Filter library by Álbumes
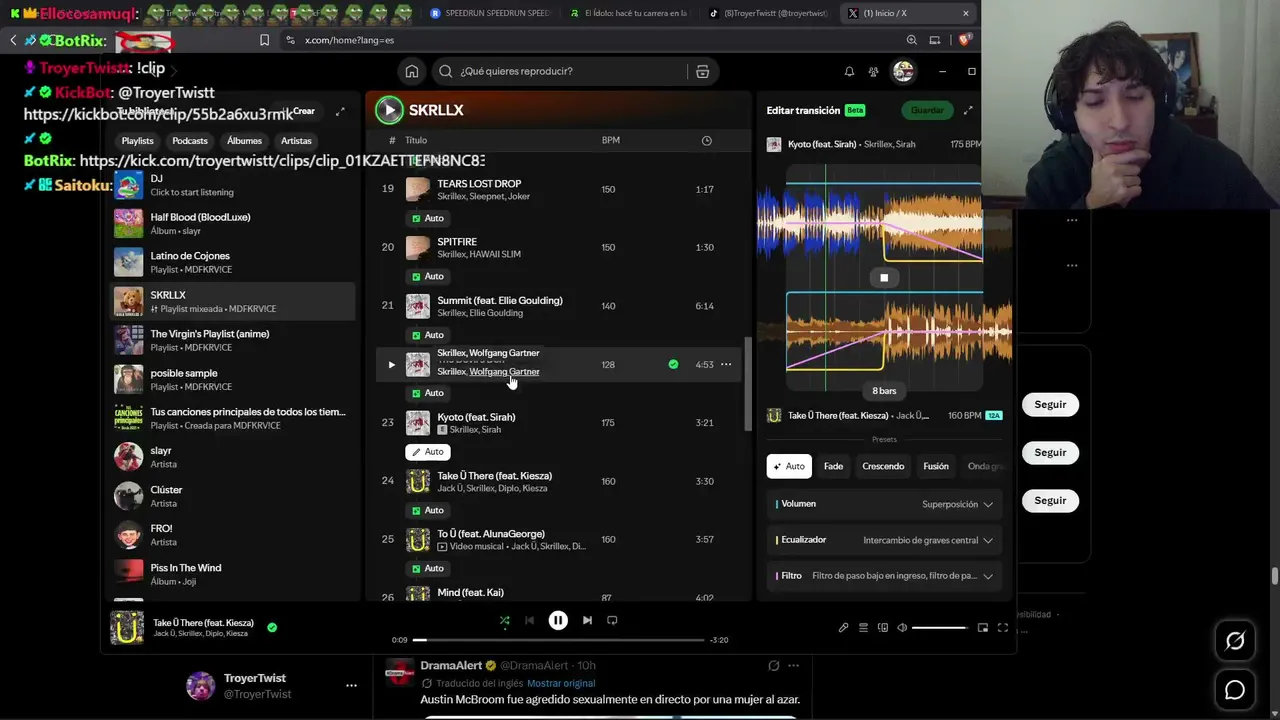The image size is (1280, 720). (244, 141)
